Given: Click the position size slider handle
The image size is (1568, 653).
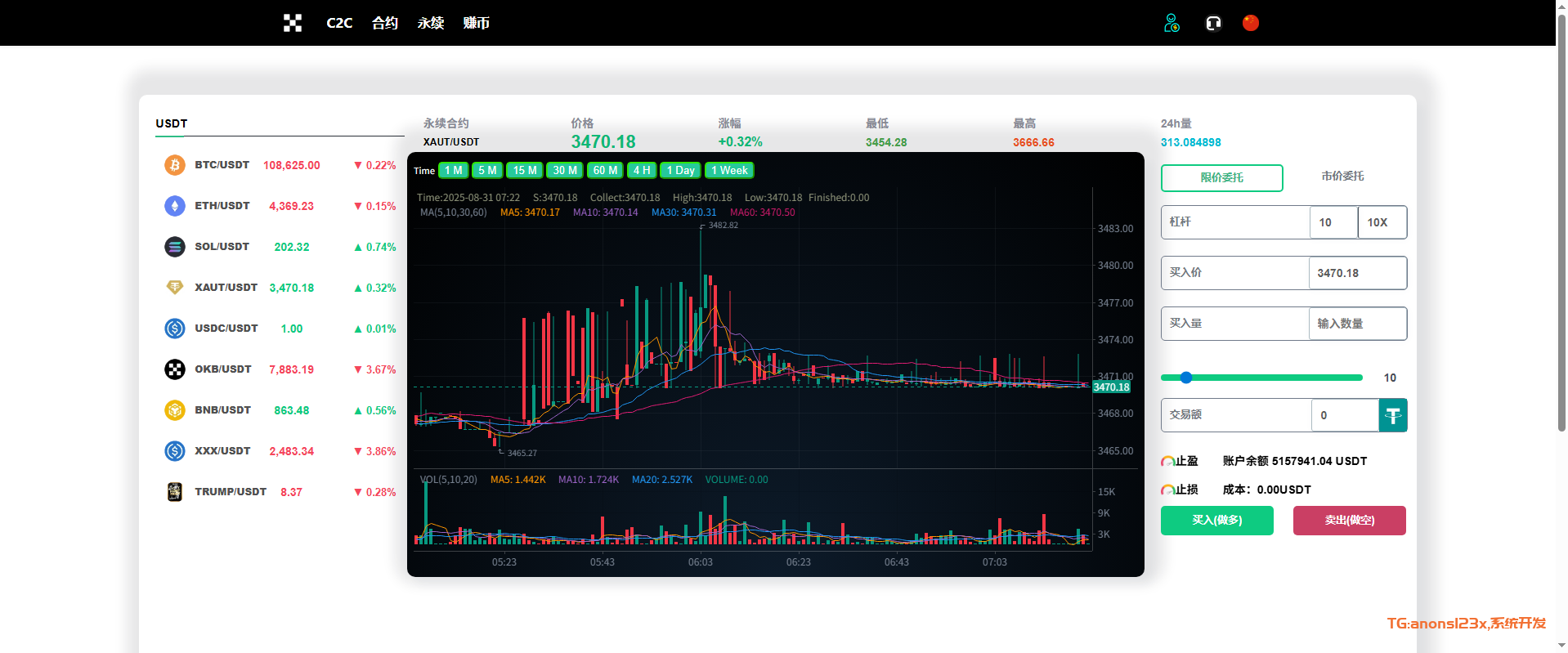Looking at the screenshot, I should (x=1186, y=378).
